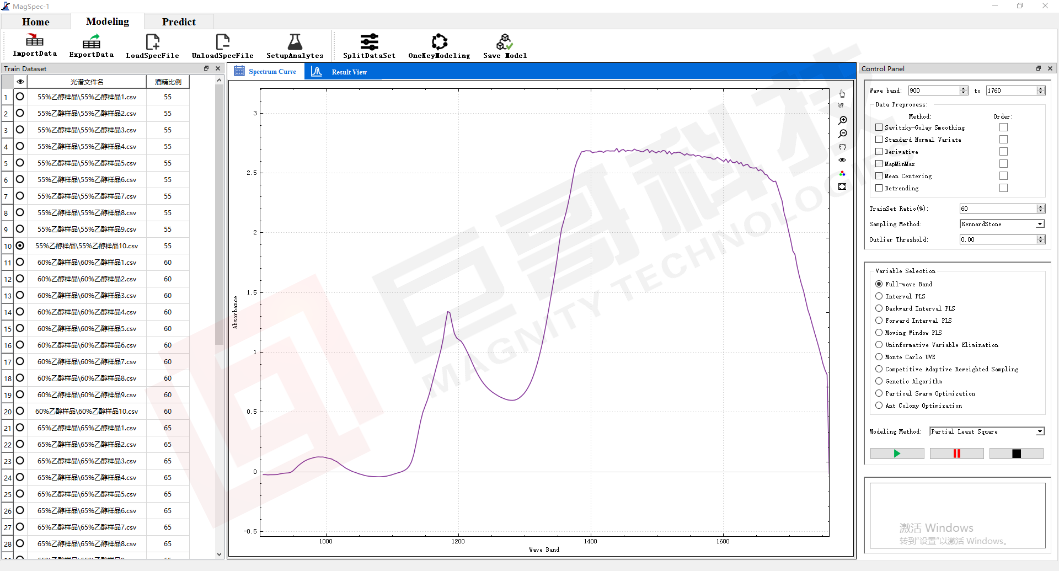Click the Outlier Threshold value field
Screen dimensions: 1059x571
tap(998, 239)
